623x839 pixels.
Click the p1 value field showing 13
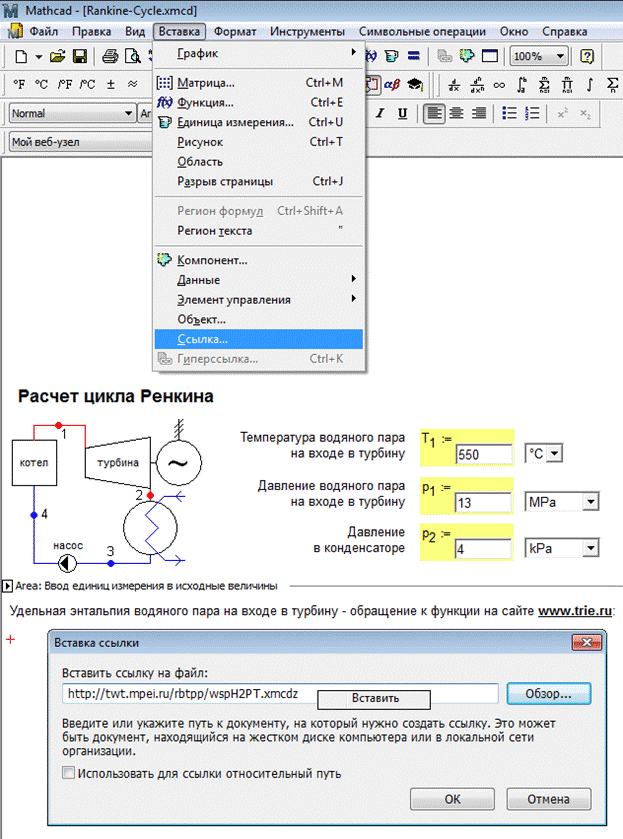484,502
